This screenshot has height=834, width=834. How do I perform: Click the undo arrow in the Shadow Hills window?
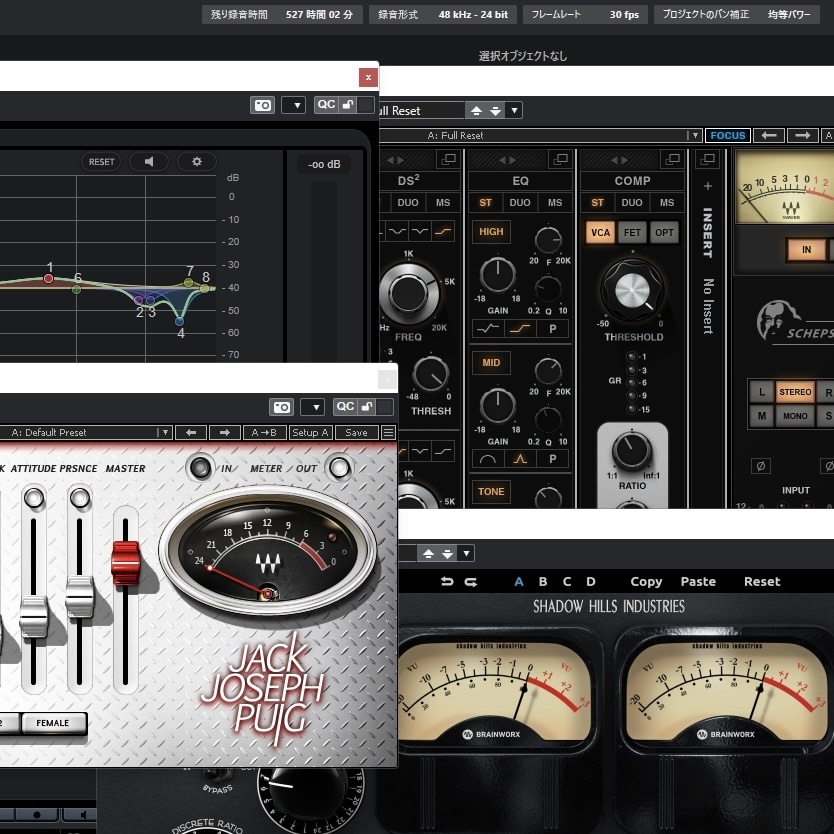pyautogui.click(x=447, y=581)
